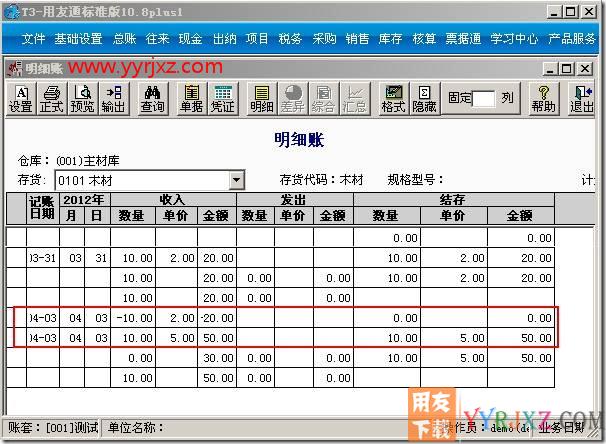Open the 单据 document view
The image size is (606, 444).
pyautogui.click(x=192, y=99)
